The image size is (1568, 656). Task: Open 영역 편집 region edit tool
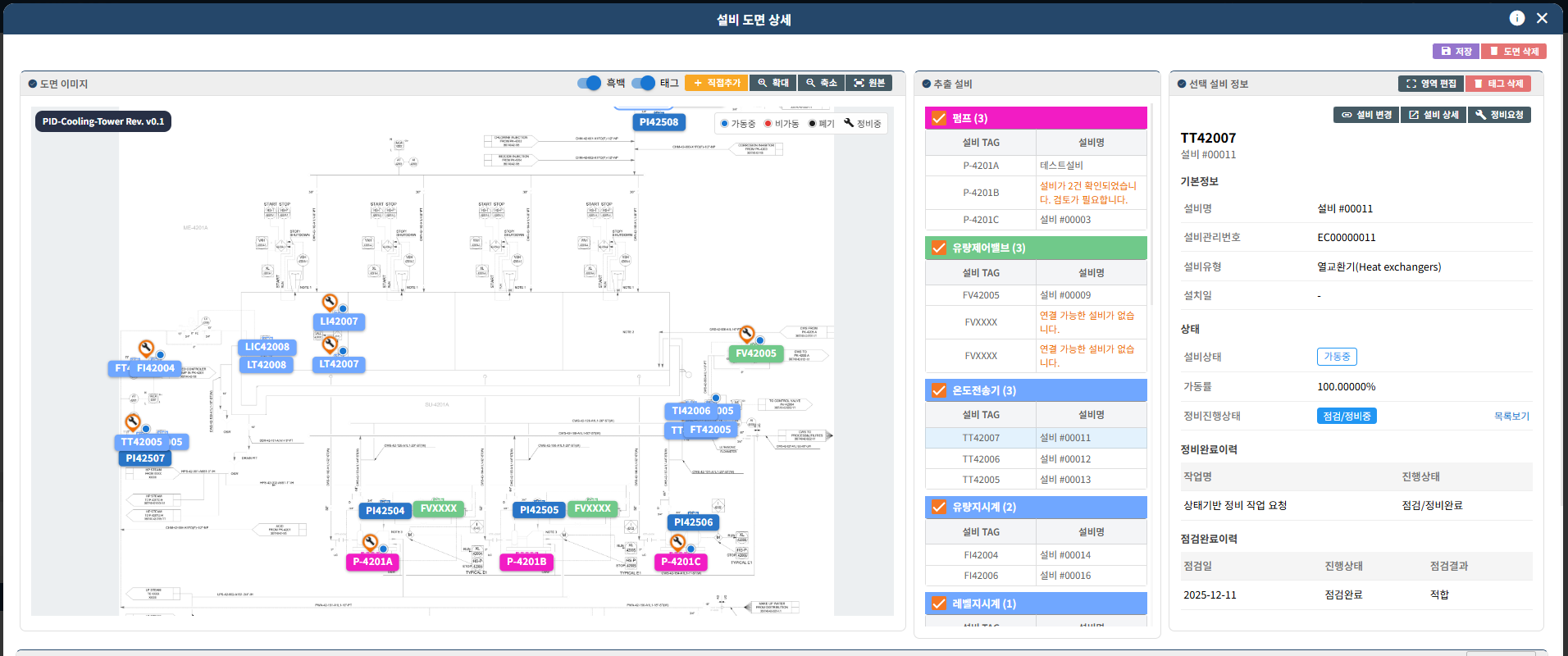1431,84
